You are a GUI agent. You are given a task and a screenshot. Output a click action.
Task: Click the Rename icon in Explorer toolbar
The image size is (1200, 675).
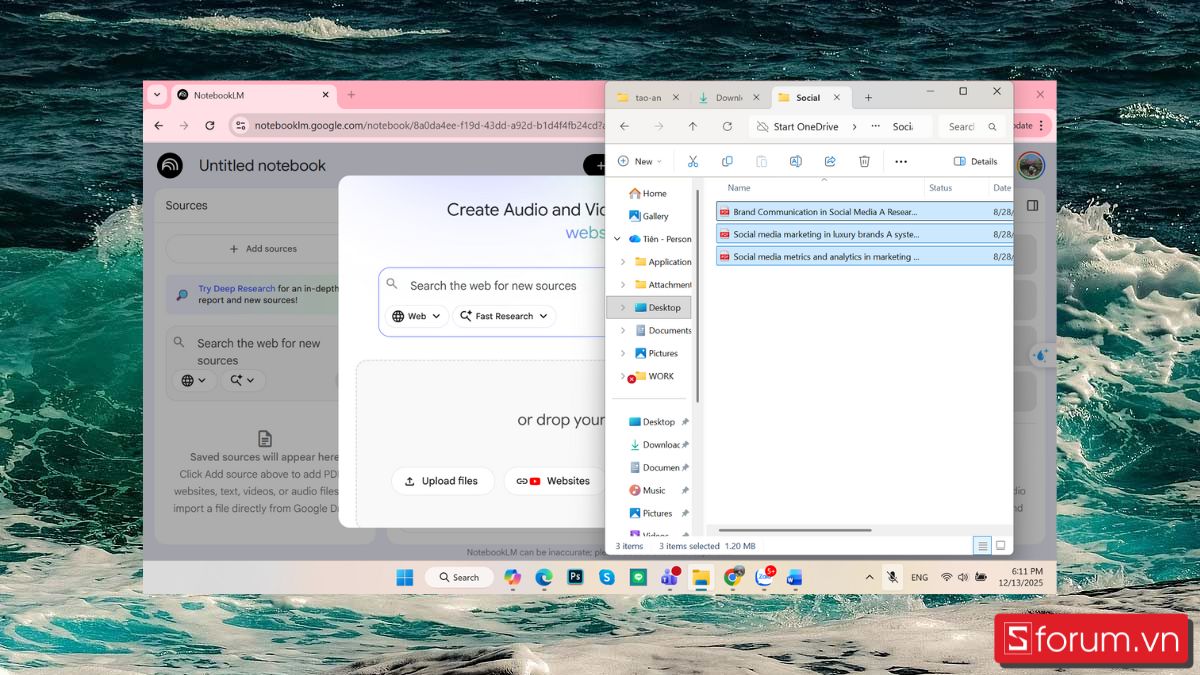pyautogui.click(x=796, y=161)
